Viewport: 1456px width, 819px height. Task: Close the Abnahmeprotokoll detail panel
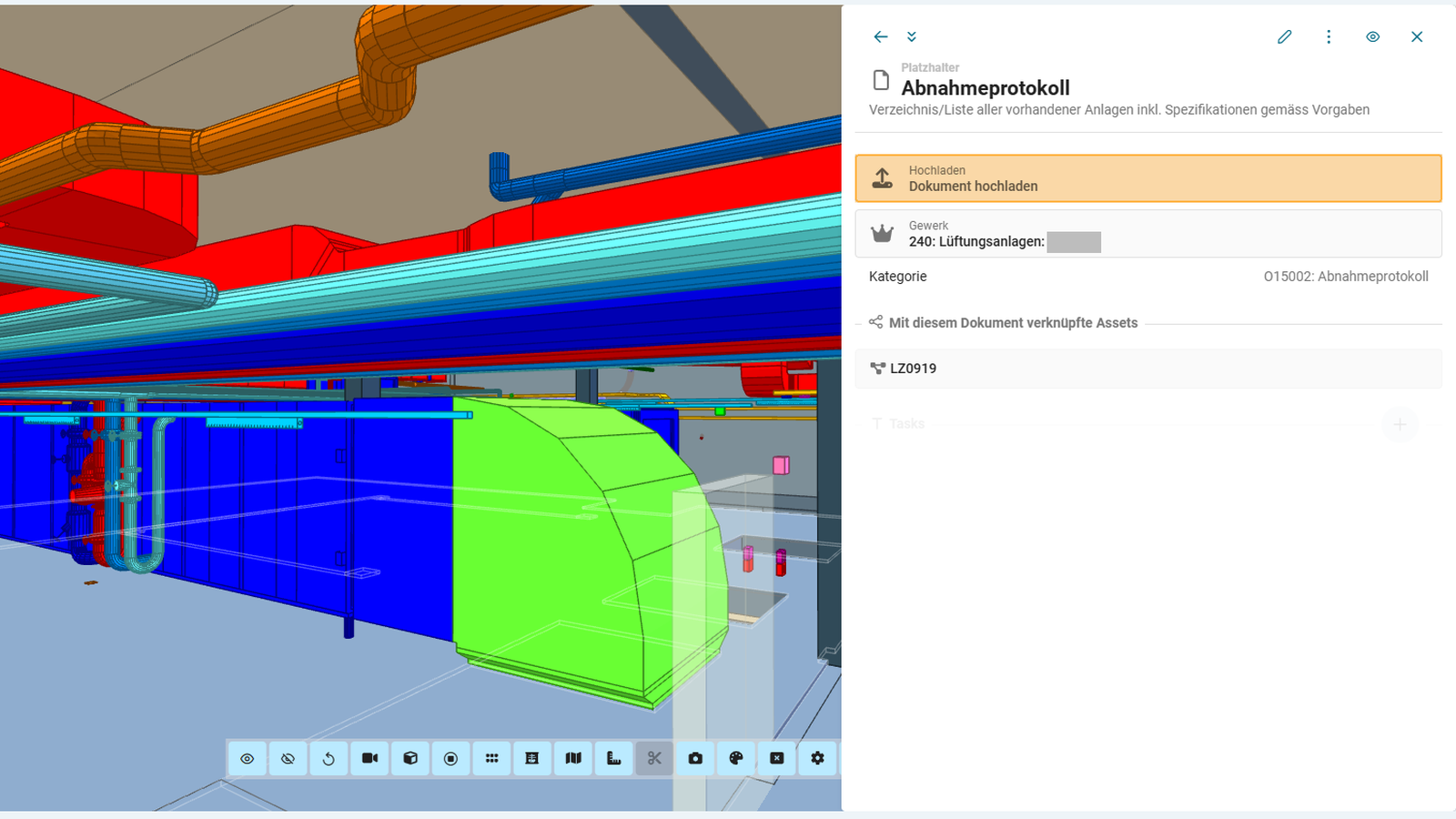[1417, 36]
